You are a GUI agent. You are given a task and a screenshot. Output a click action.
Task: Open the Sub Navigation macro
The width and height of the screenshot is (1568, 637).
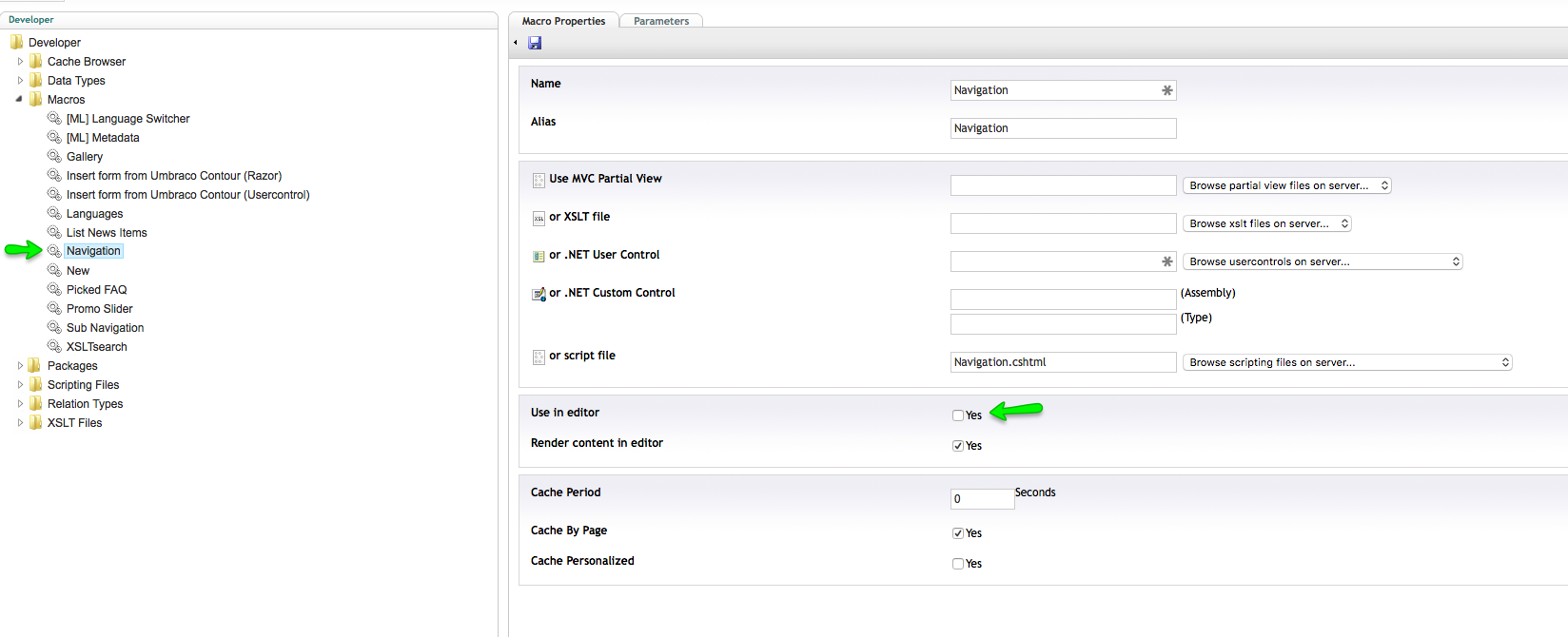[105, 328]
